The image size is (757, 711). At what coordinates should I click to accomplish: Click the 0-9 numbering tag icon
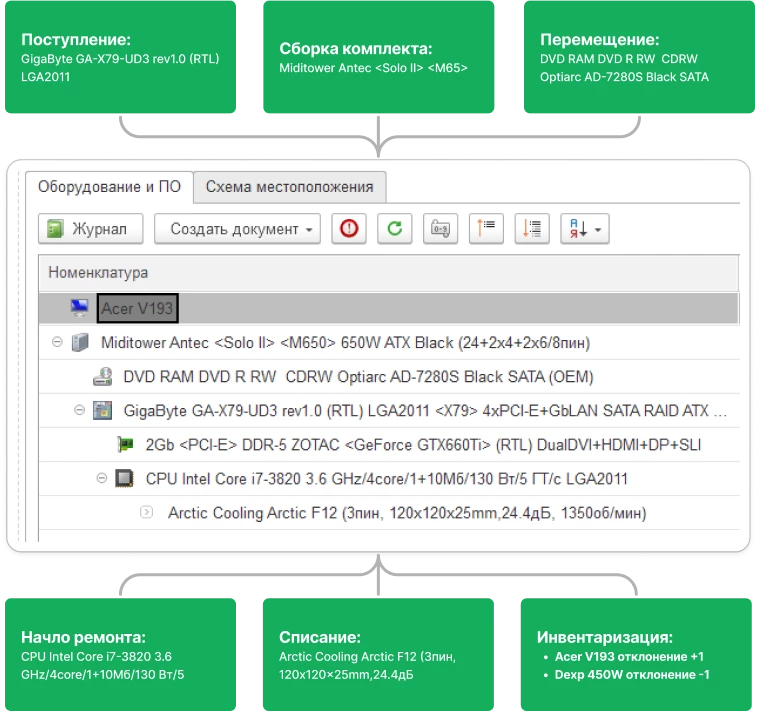pyautogui.click(x=440, y=228)
